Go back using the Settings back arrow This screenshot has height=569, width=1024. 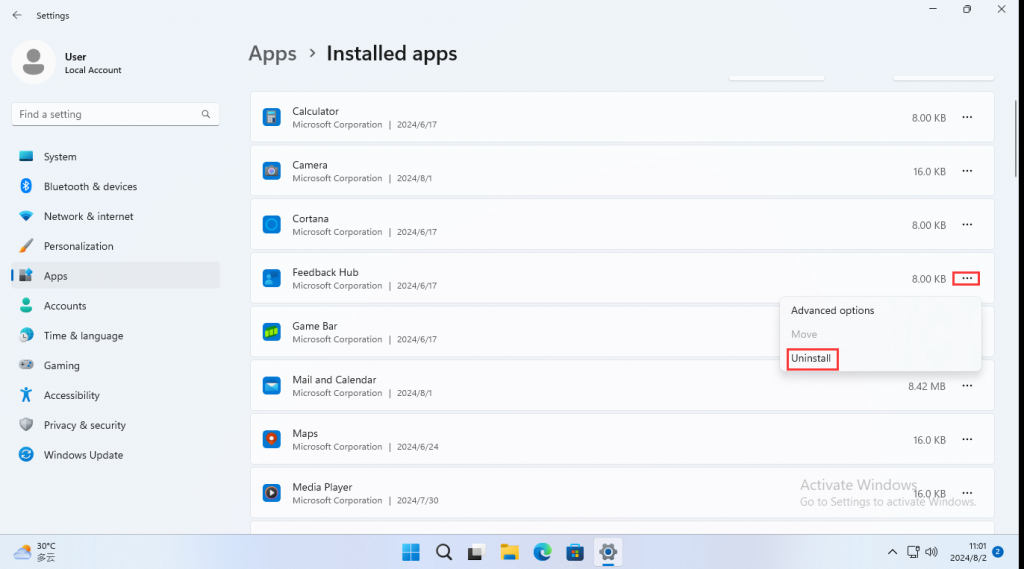click(x=17, y=15)
